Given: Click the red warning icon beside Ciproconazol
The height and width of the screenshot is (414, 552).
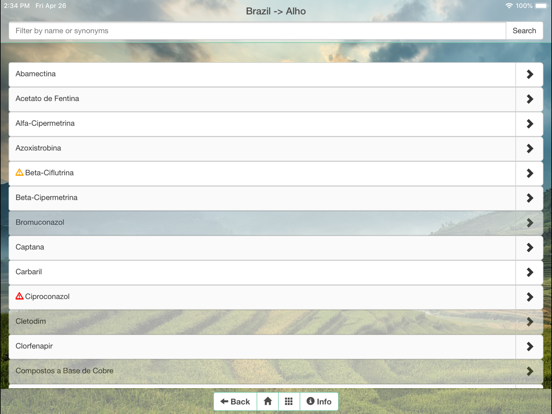Looking at the screenshot, I should click(19, 296).
